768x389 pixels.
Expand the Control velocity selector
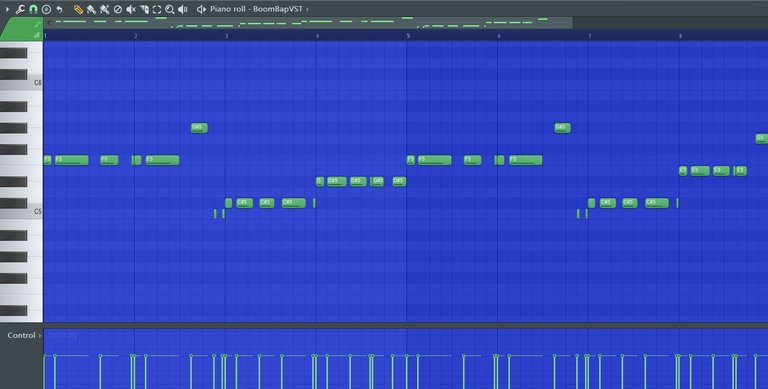(24, 335)
